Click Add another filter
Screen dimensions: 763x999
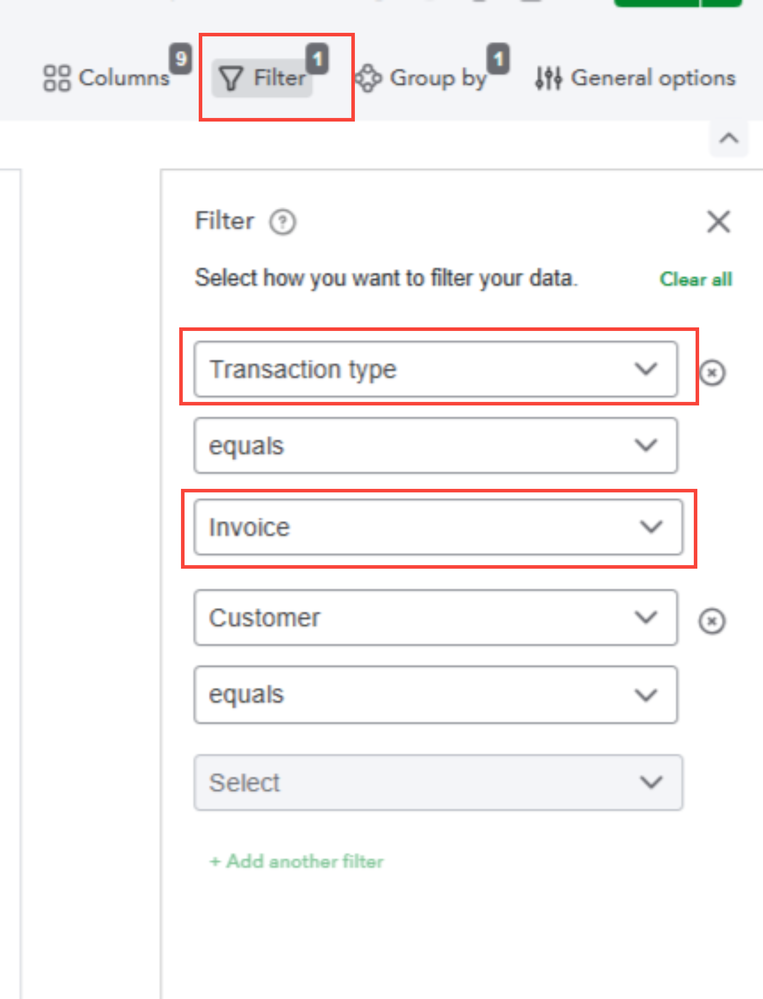click(x=296, y=861)
